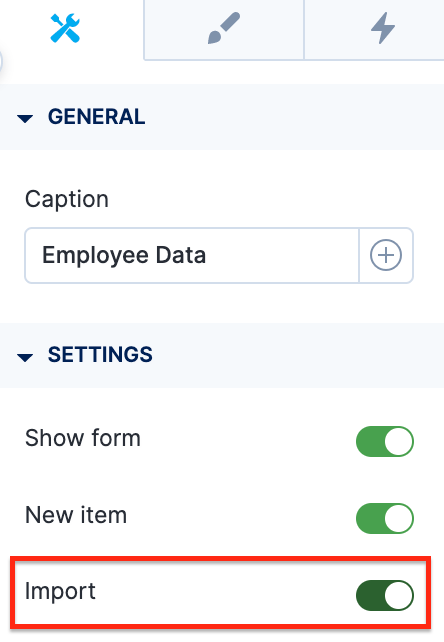Collapse the Settings section triangle
Screen dimensions: 444x642
[25, 357]
